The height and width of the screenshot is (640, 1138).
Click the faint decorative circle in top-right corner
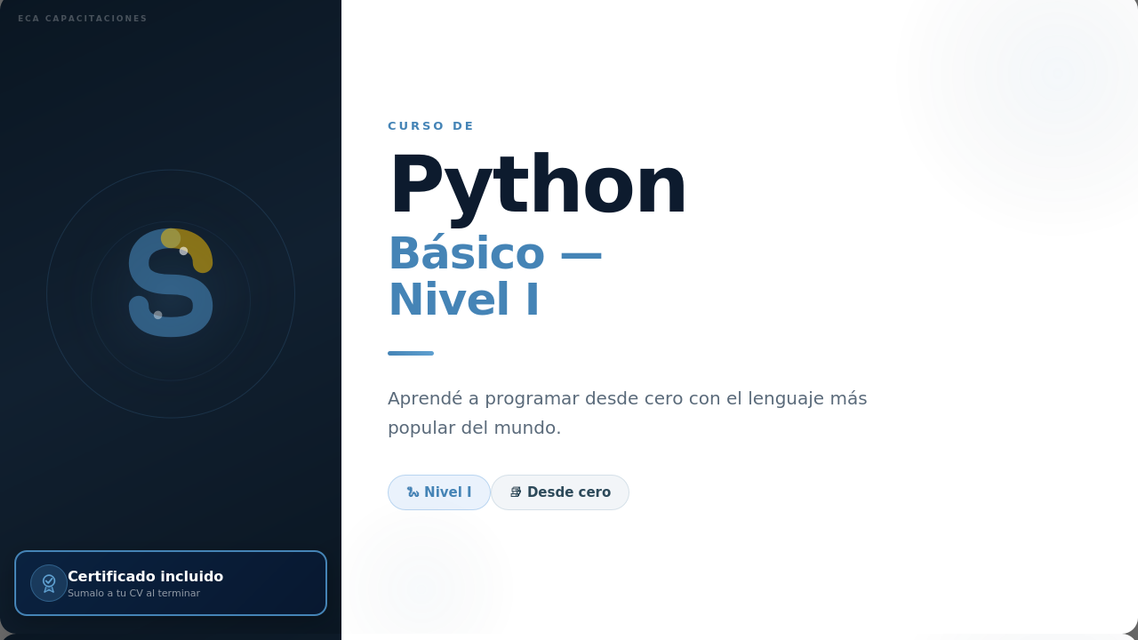(1060, 70)
